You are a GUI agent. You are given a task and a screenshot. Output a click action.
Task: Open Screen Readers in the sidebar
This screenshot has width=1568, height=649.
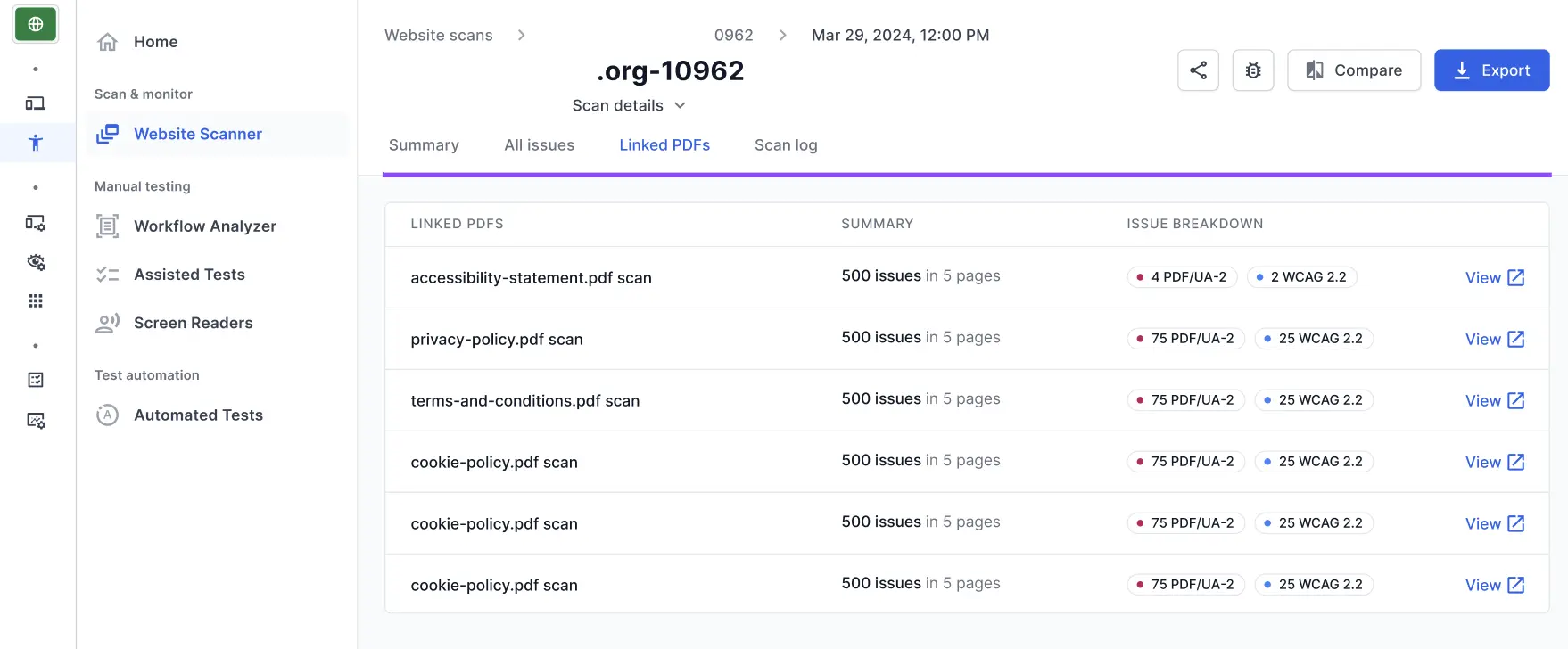pyautogui.click(x=194, y=323)
